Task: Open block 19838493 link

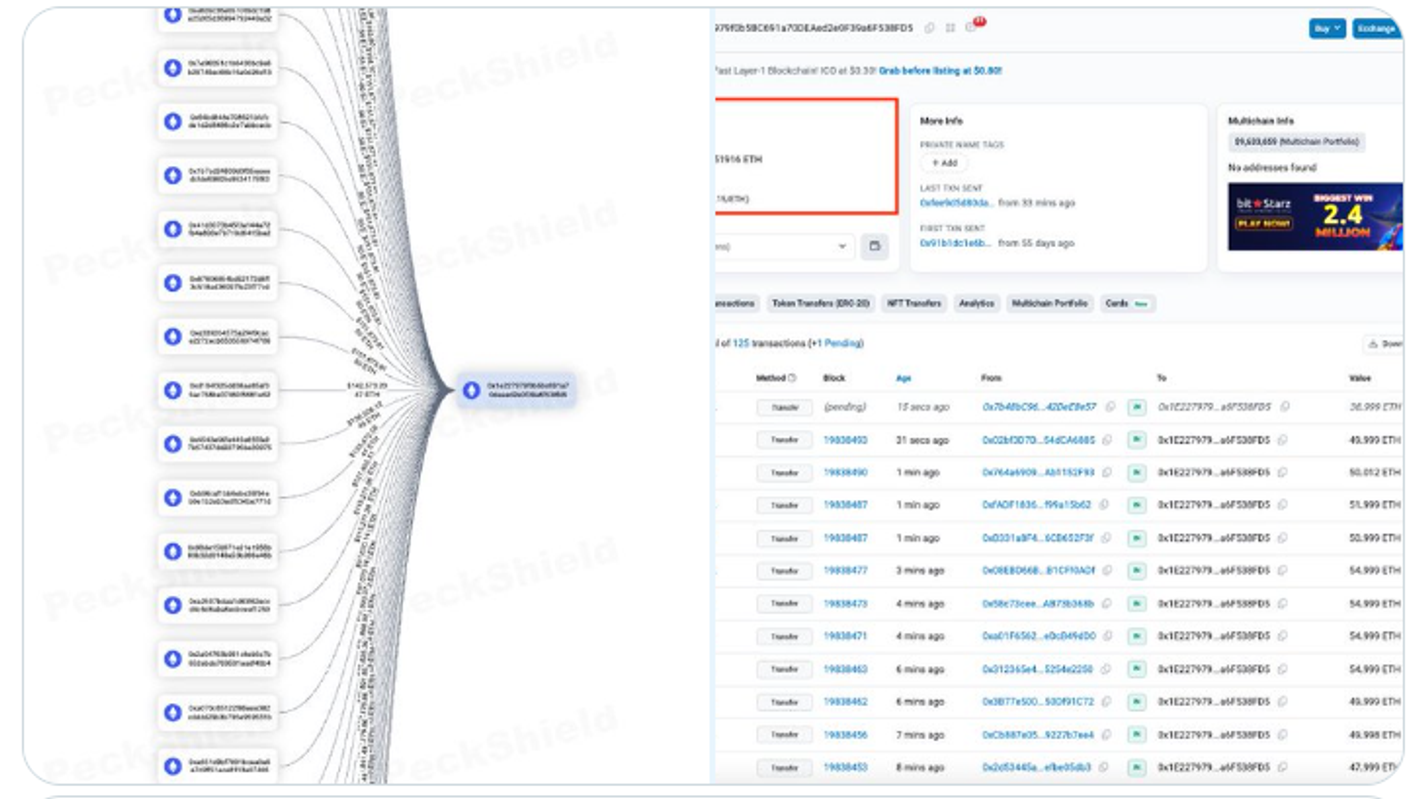Action: pos(845,440)
